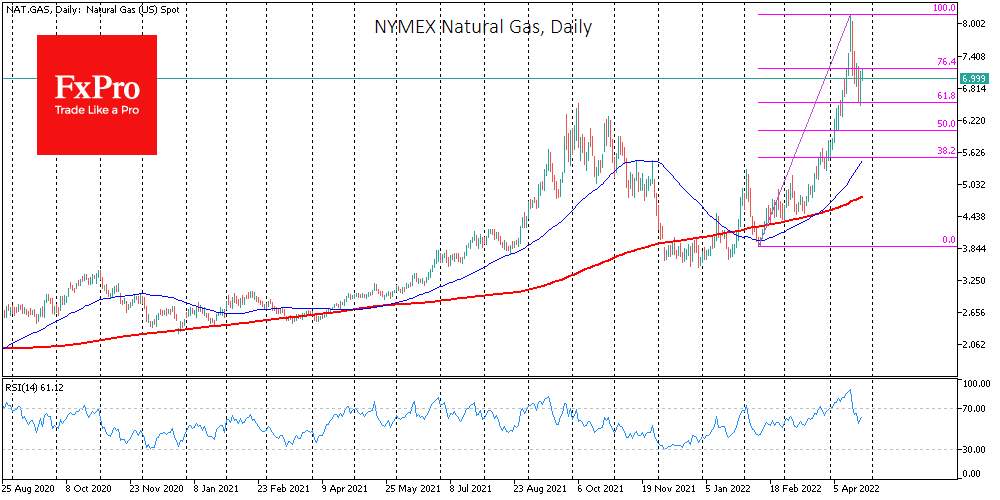Viewport: 1000px width, 500px height.
Task: Click the 8.002 price axis value
Action: click(x=974, y=24)
